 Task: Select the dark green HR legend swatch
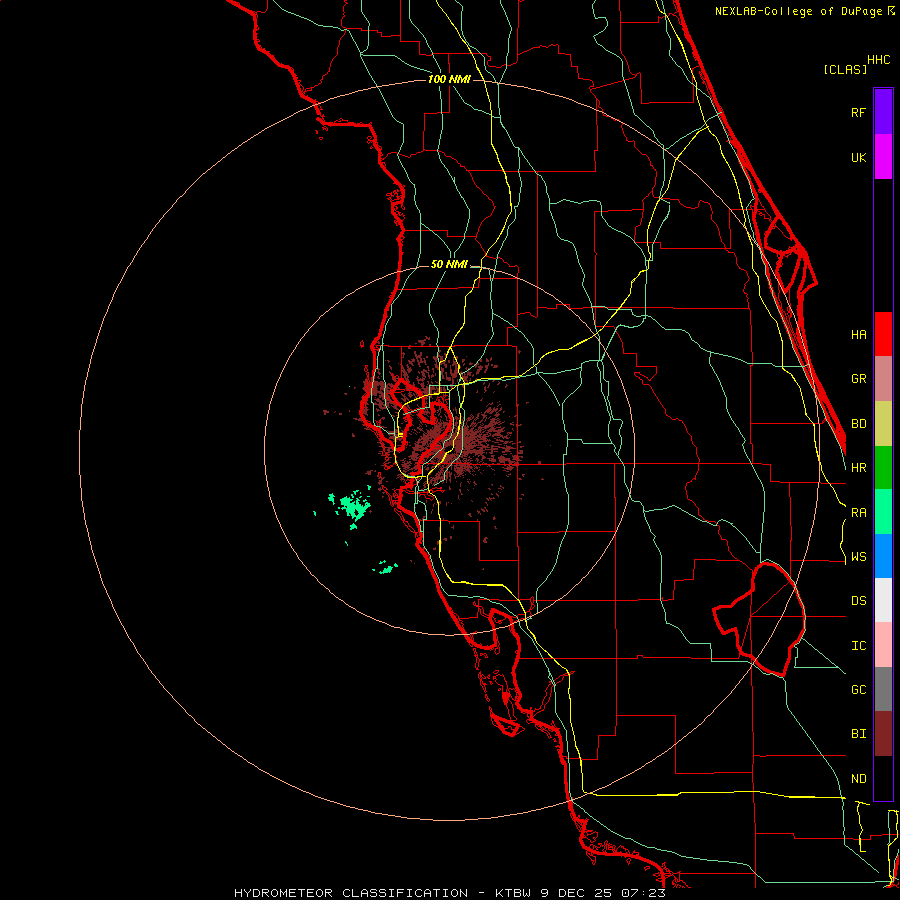click(x=883, y=467)
